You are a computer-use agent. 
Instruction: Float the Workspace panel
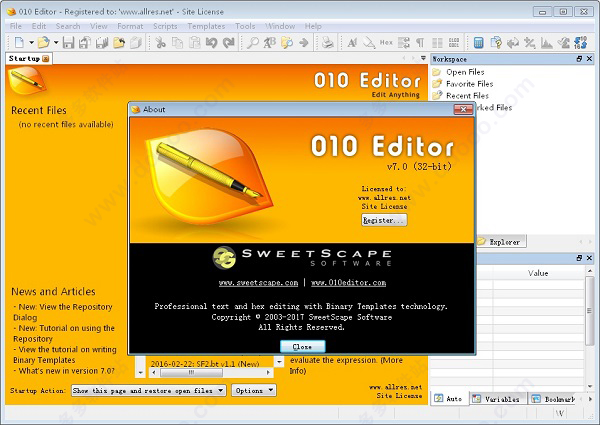point(579,59)
